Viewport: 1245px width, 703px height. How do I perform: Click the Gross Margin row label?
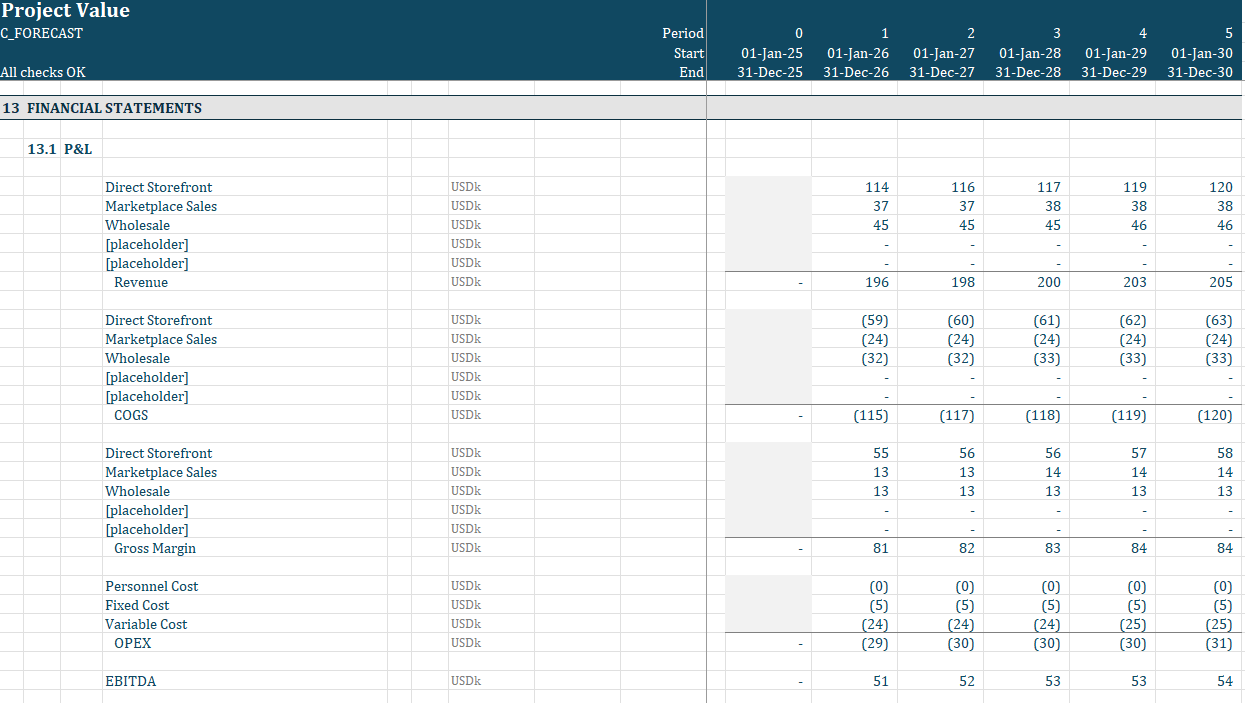tap(155, 548)
